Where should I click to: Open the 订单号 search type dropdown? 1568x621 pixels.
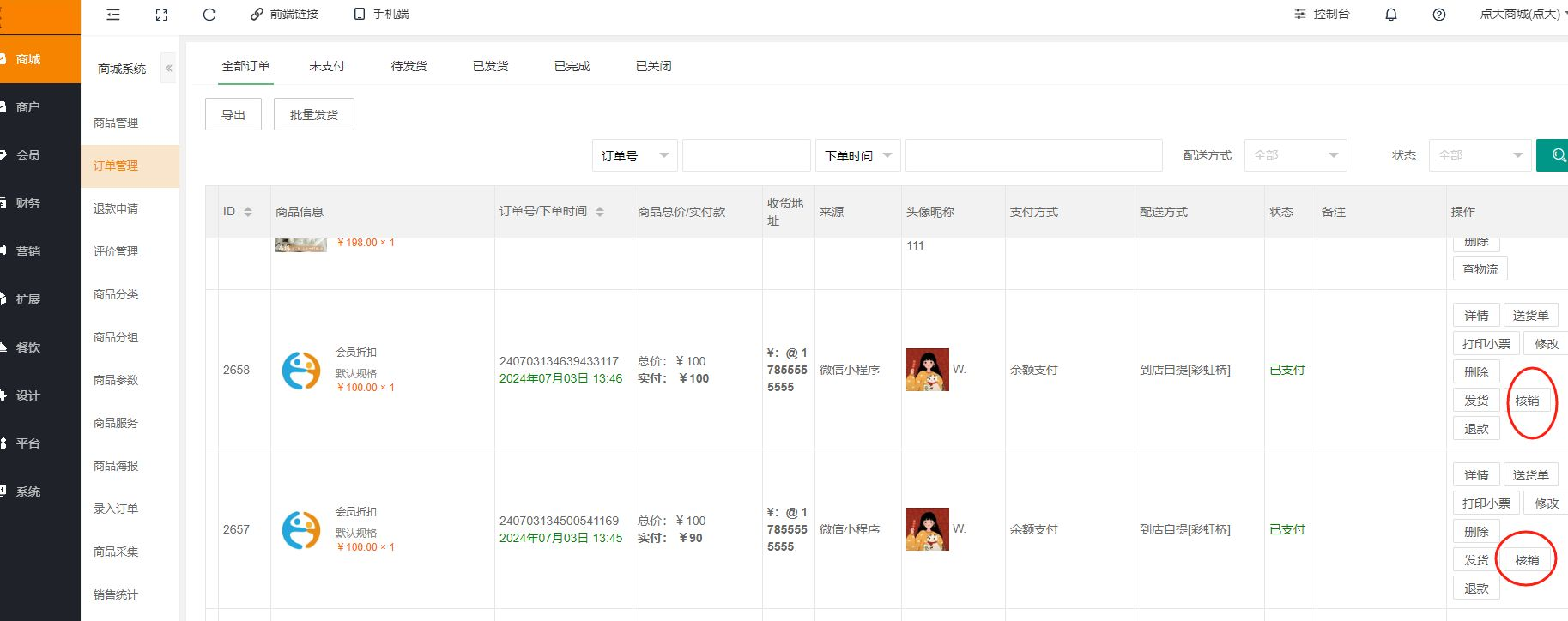point(634,155)
